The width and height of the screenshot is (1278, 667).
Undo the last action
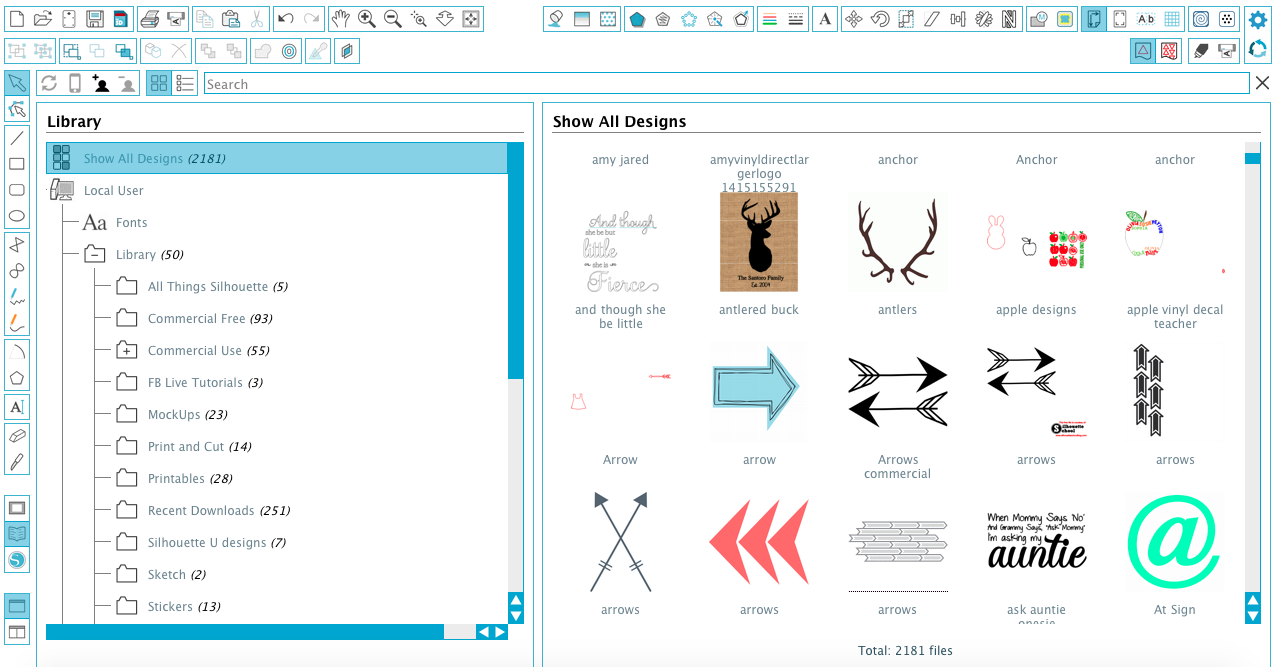coord(284,18)
